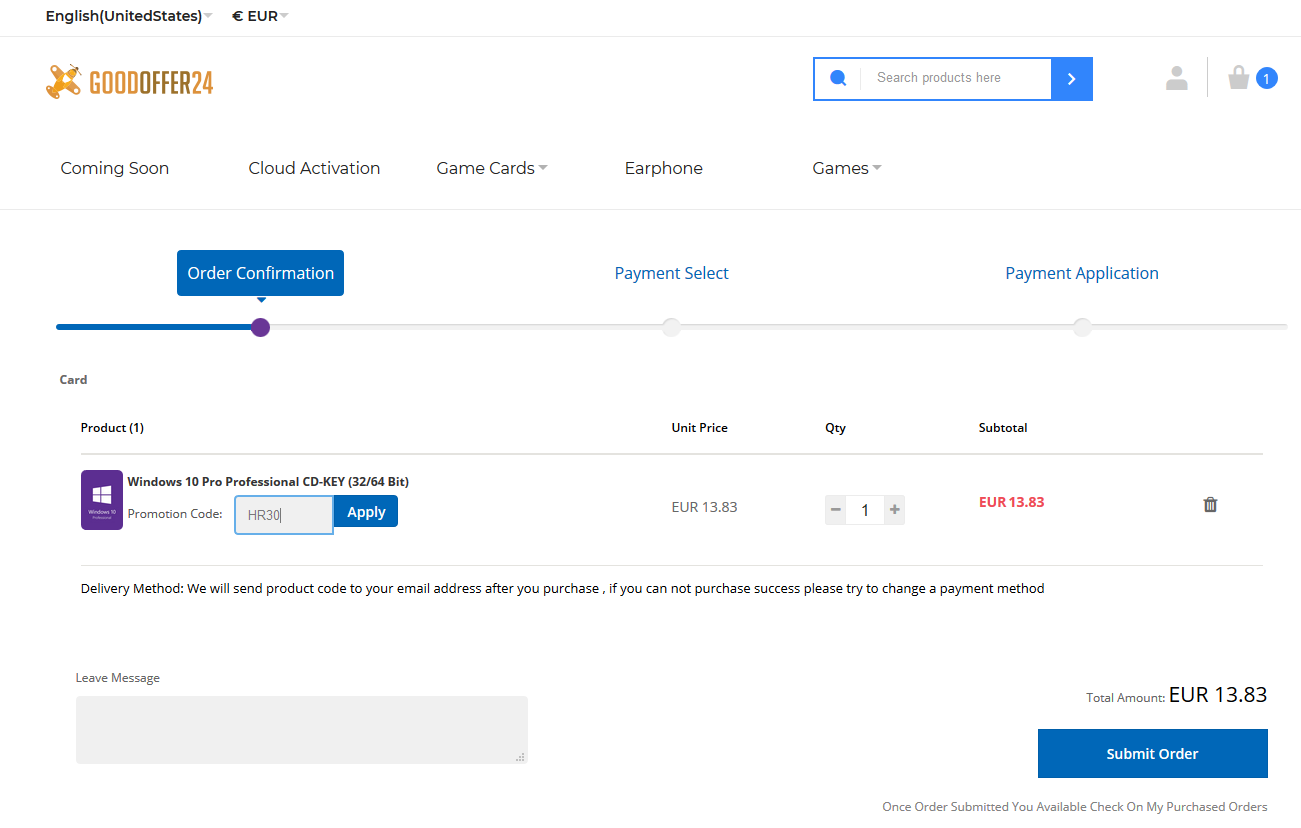Click the red Subtotal EUR 13.83

tap(1011, 502)
